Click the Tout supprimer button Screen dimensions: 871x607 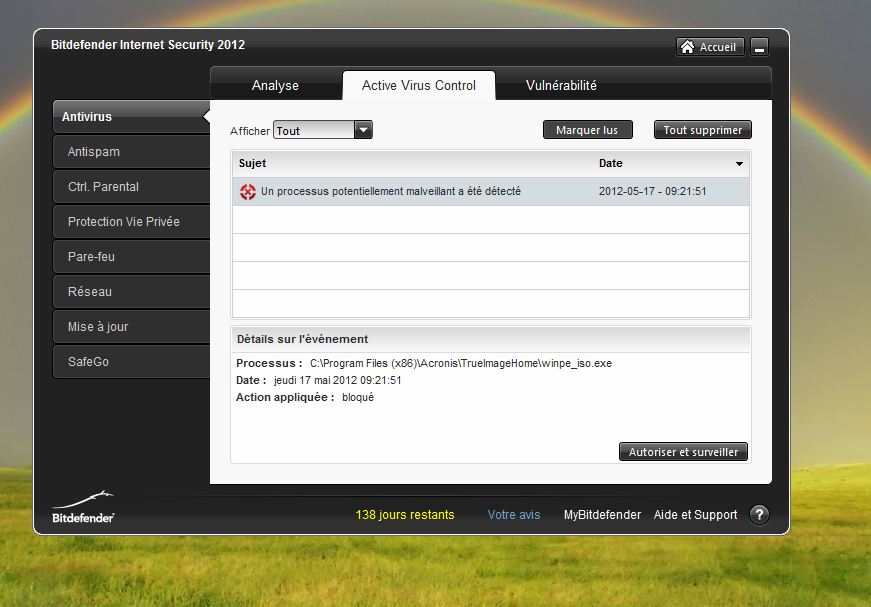703,130
